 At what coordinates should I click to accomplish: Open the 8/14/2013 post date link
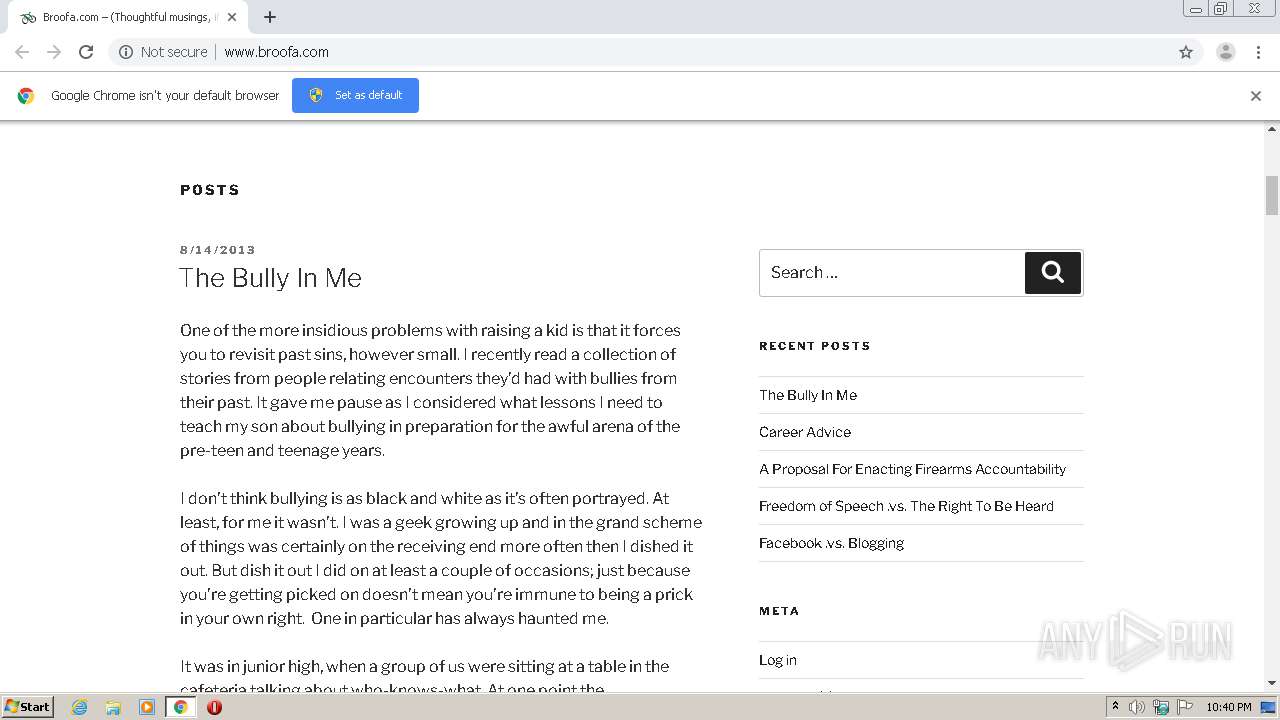218,250
